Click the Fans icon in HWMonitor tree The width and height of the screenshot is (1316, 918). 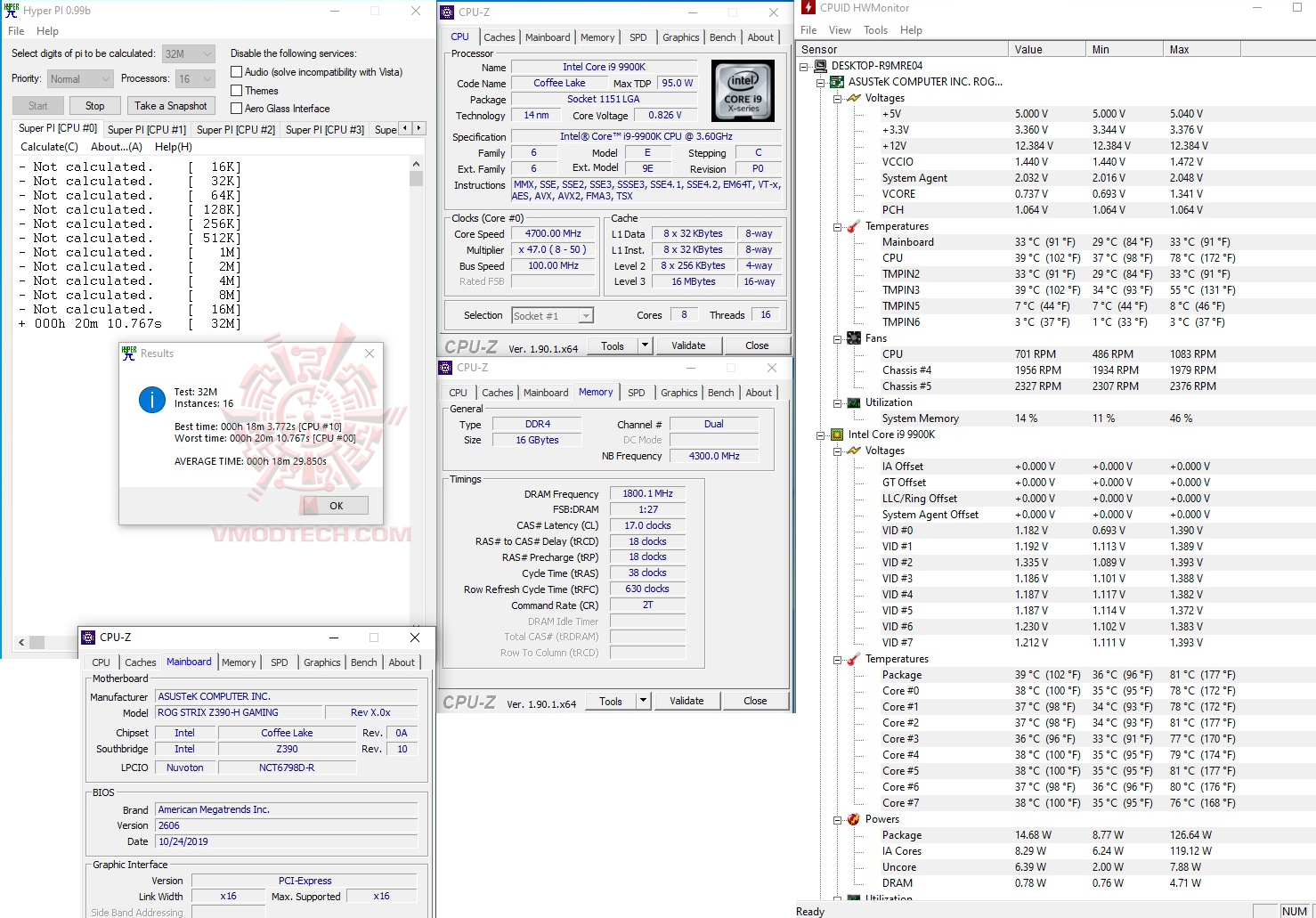854,338
